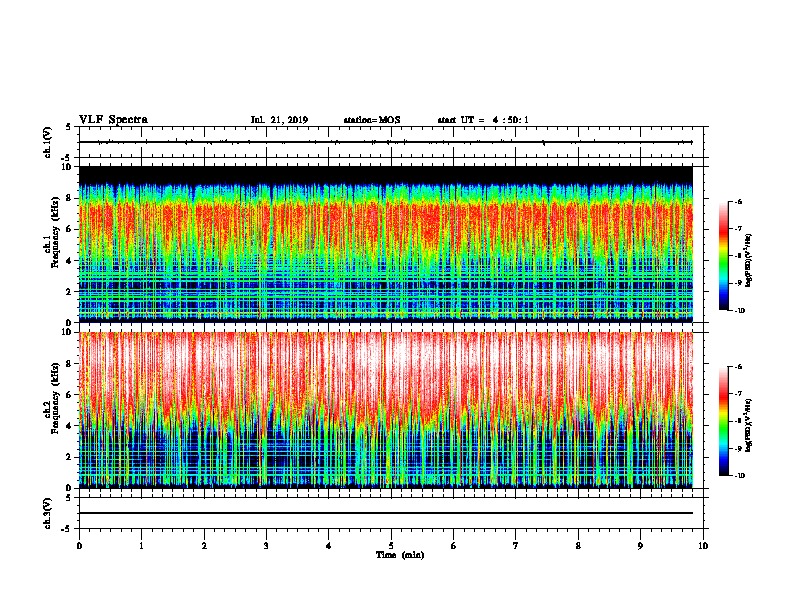Click the time axis tick label 2

tap(204, 546)
